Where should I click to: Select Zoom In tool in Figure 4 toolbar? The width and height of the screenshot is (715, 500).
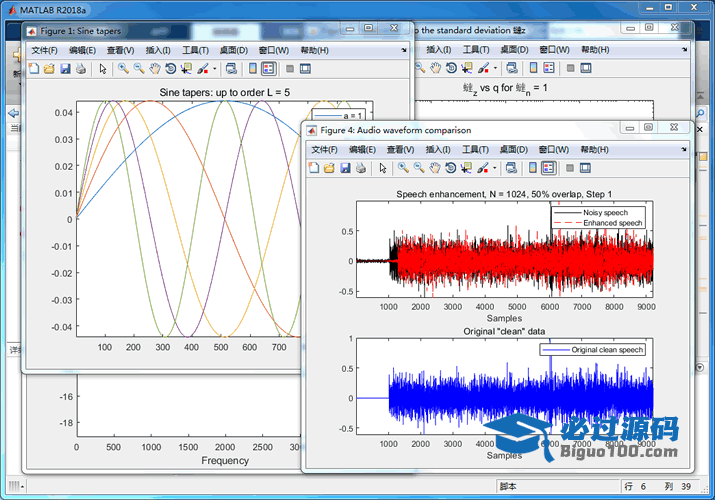click(402, 168)
